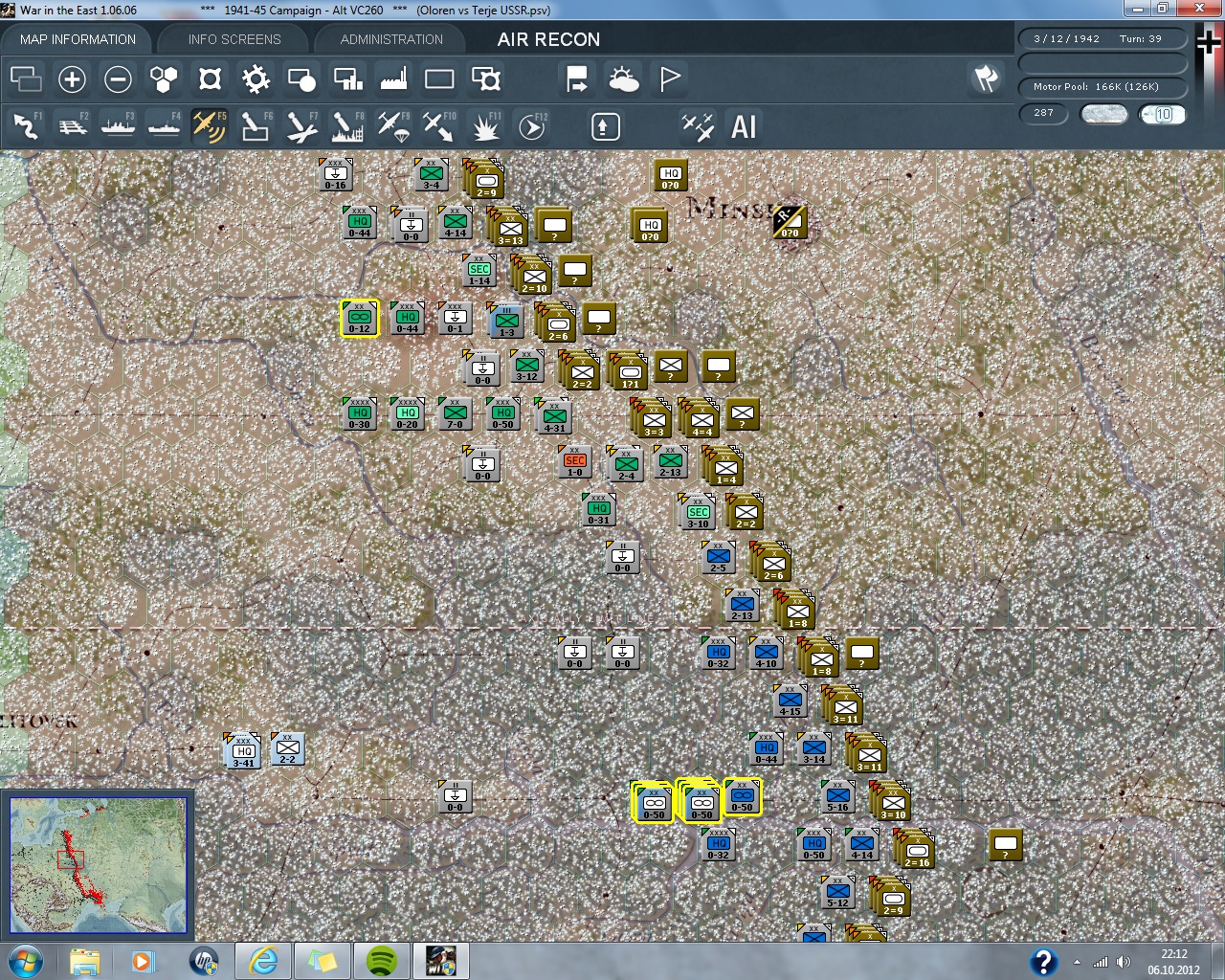Open Internet Explorer from the taskbar
This screenshot has width=1225, height=980.
coord(263,961)
